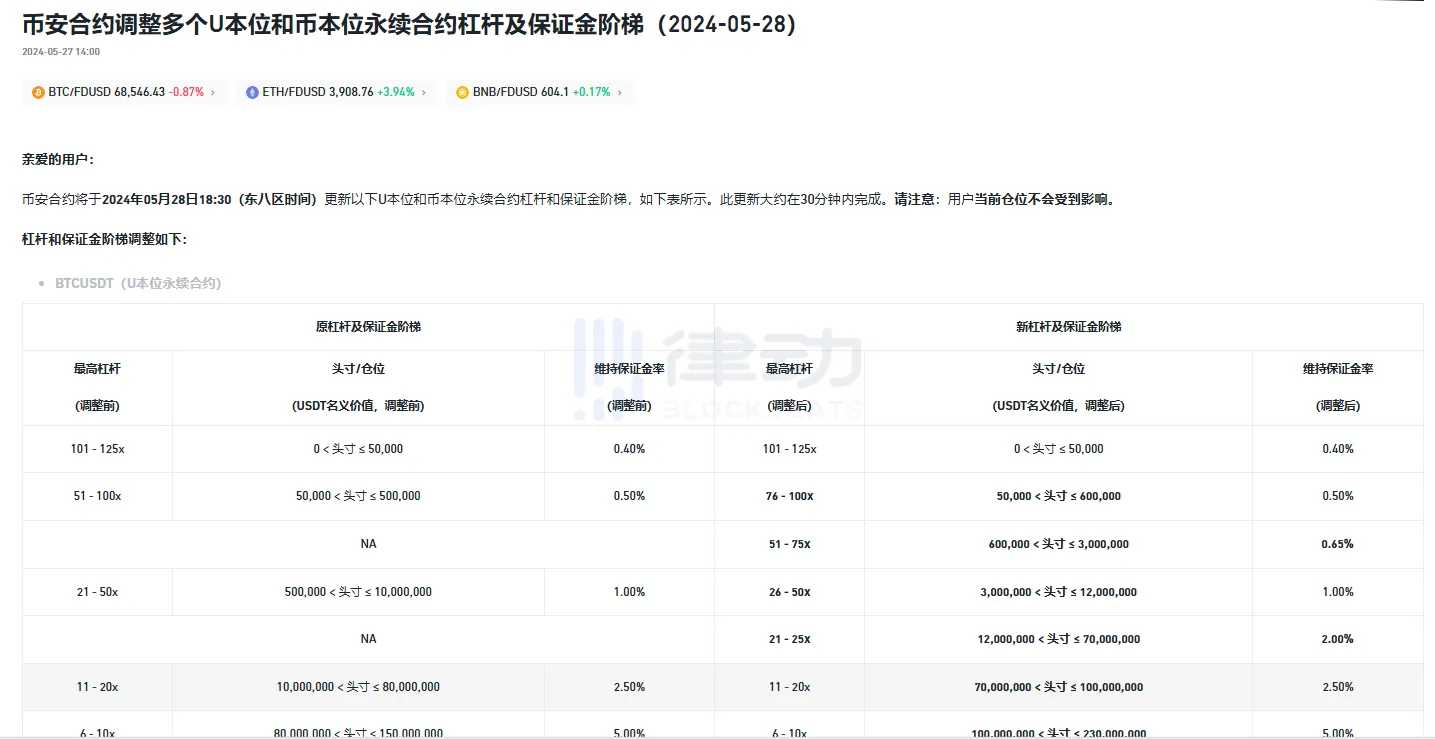Click the red -0.87% price change
Image resolution: width=1435 pixels, height=739 pixels.
click(x=186, y=92)
